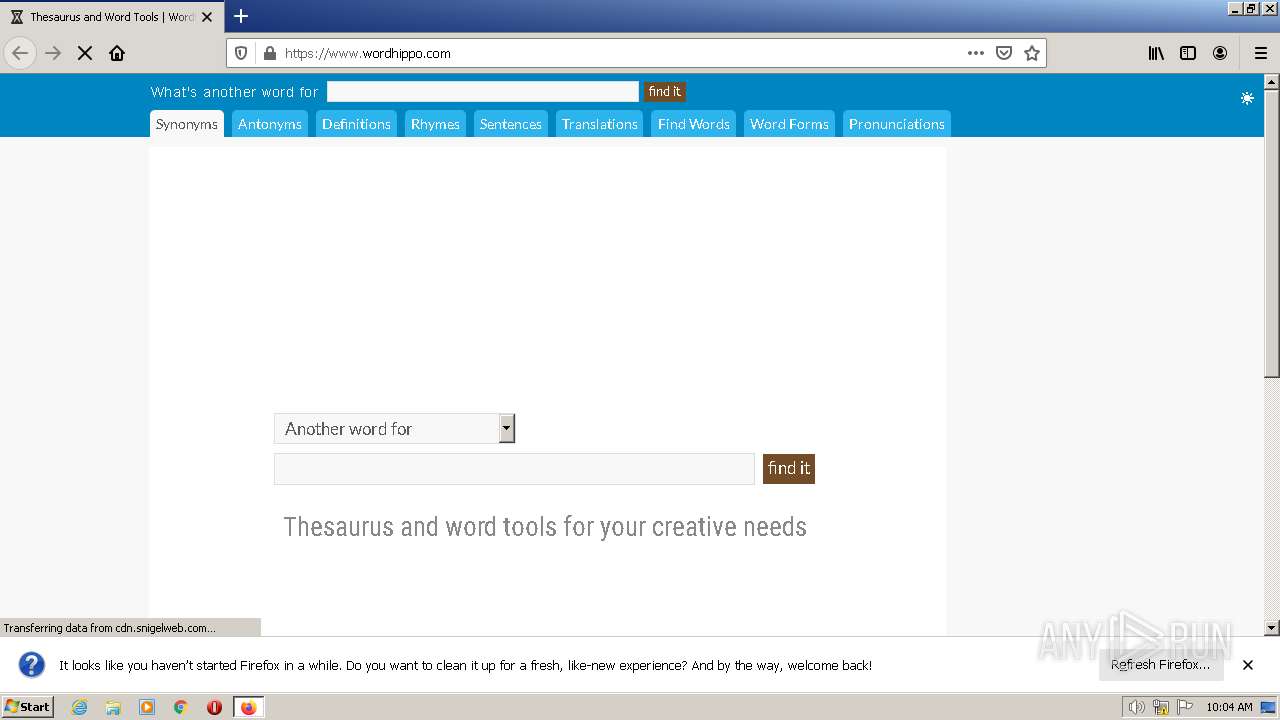Open Firefox account icon
The image size is (1280, 720).
(1220, 53)
